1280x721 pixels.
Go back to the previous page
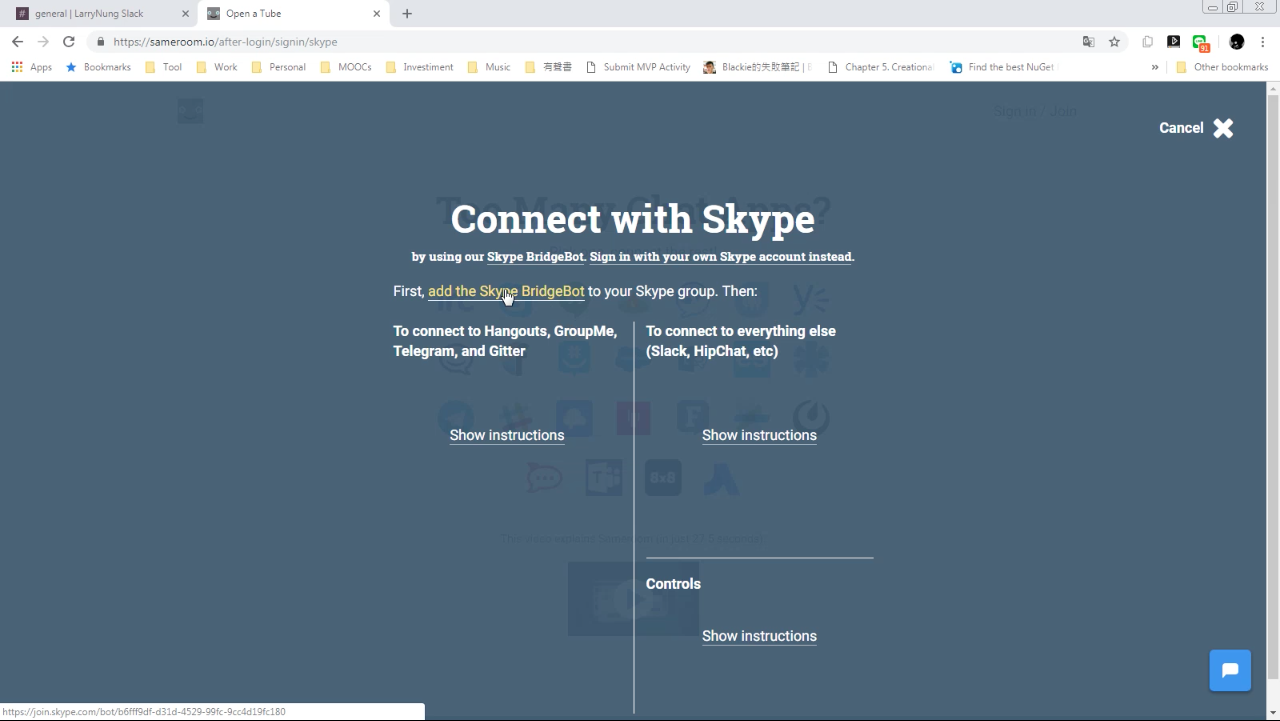pos(17,42)
